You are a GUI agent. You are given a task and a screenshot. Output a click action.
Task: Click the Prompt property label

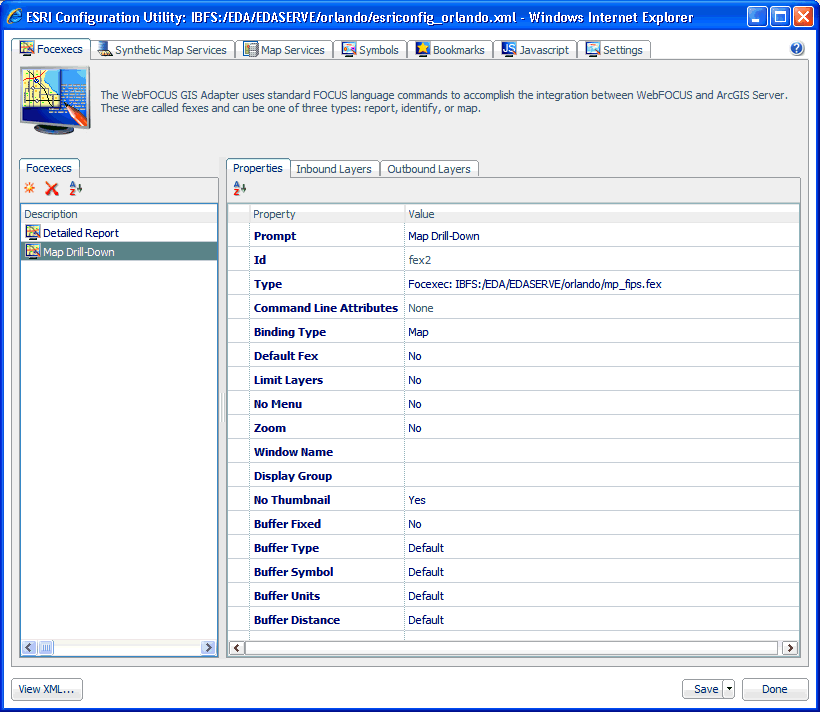[275, 236]
